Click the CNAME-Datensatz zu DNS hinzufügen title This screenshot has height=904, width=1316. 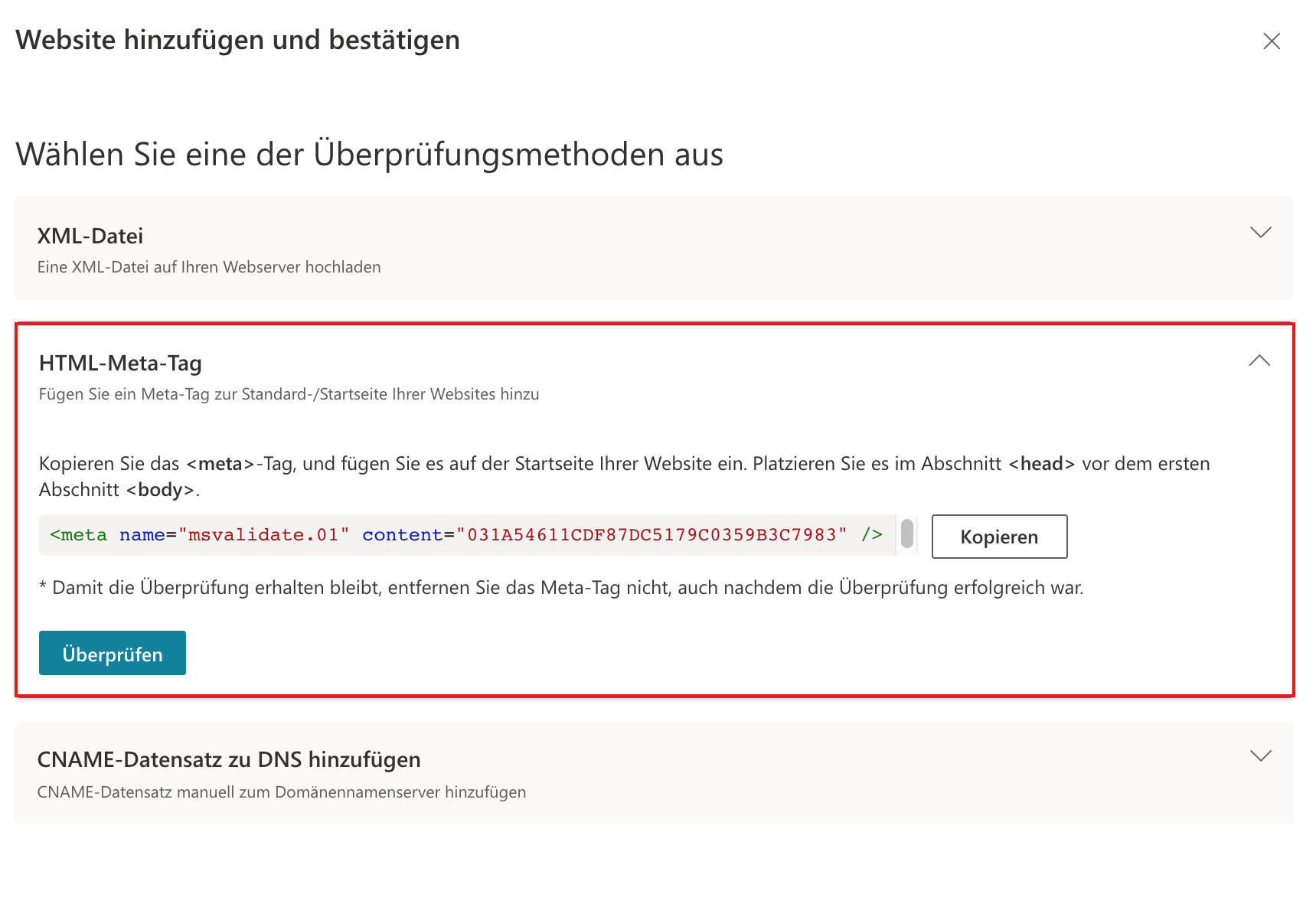(229, 759)
